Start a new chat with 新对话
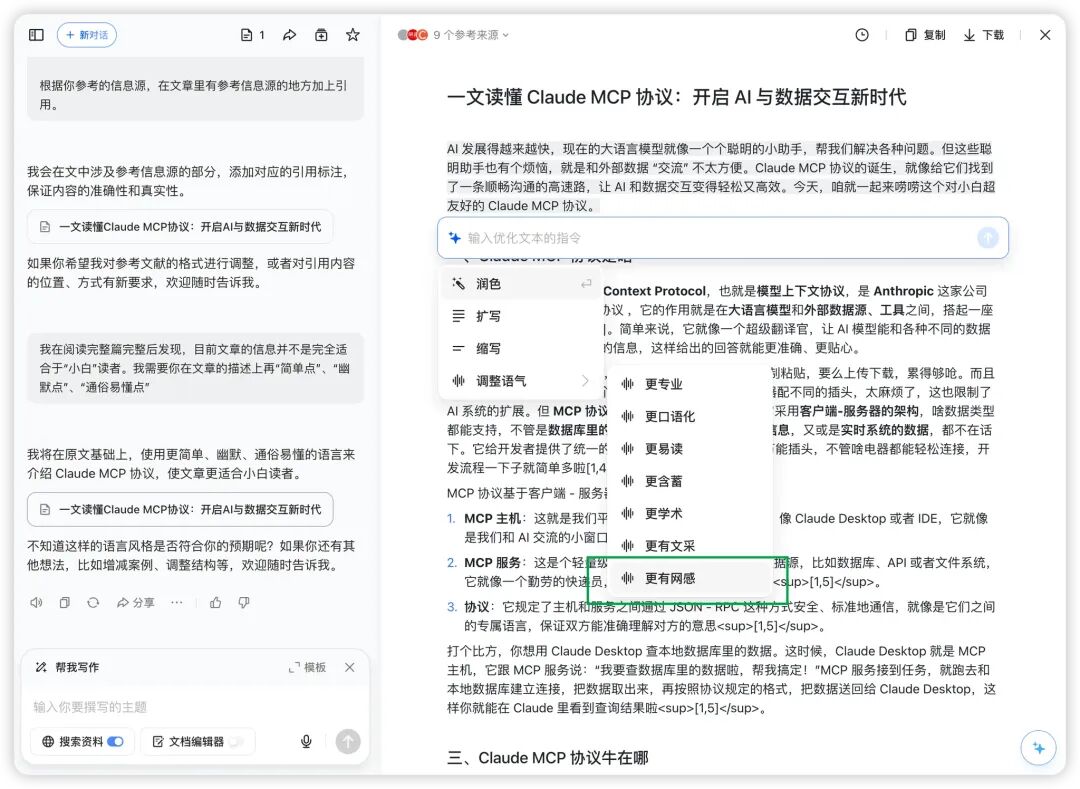Screen dimensions: 1080x789 [x=87, y=34]
